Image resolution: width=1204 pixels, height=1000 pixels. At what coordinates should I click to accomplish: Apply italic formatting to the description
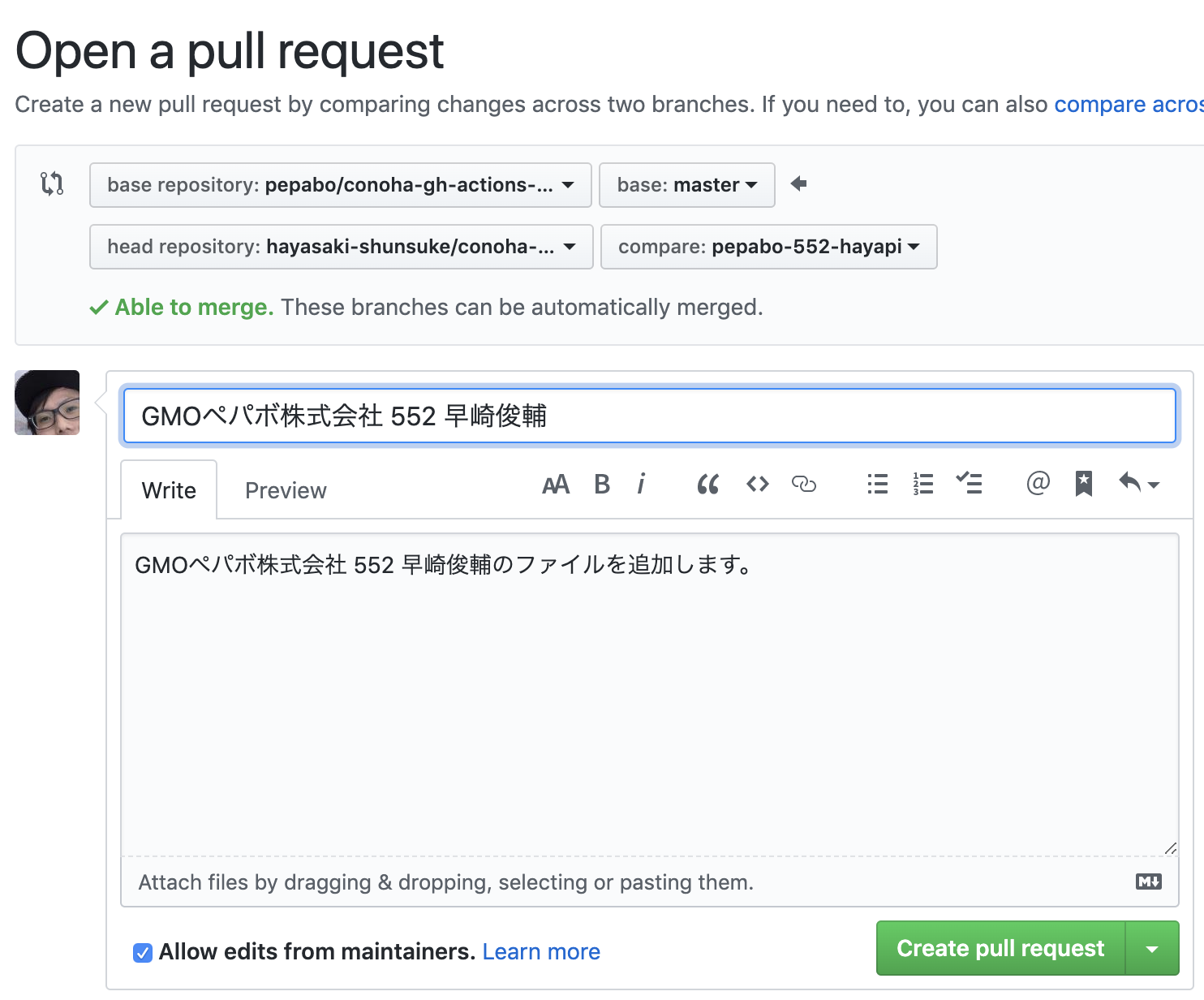pyautogui.click(x=641, y=484)
